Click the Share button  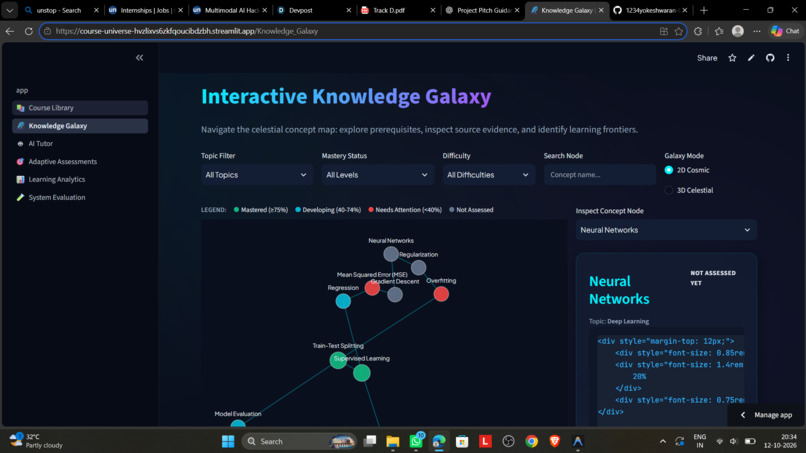click(x=707, y=58)
